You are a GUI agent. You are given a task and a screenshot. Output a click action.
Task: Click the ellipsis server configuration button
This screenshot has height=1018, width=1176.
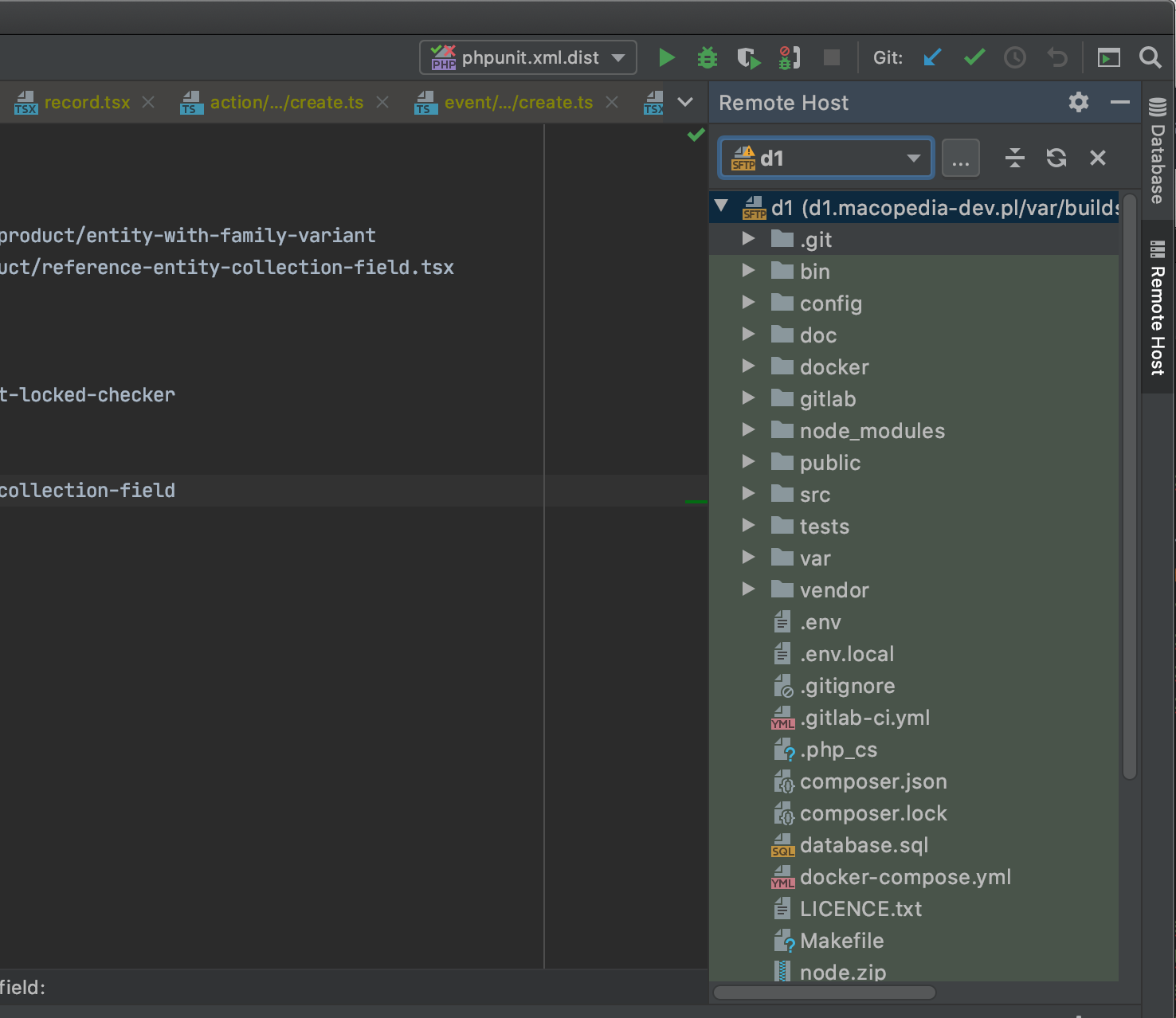tap(960, 159)
